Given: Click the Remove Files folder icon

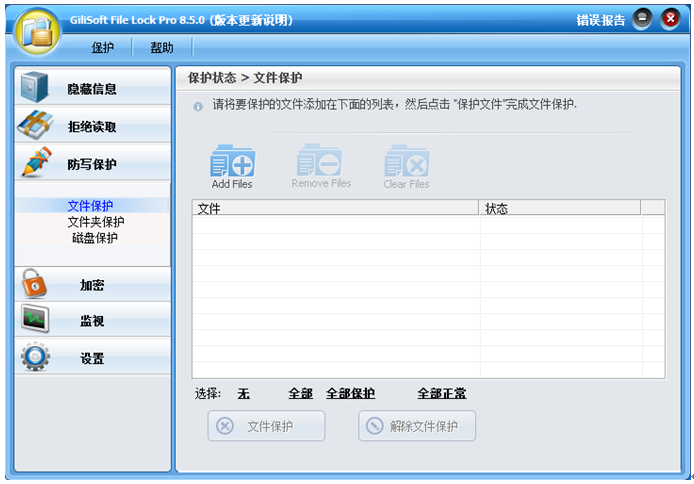Looking at the screenshot, I should click(319, 160).
